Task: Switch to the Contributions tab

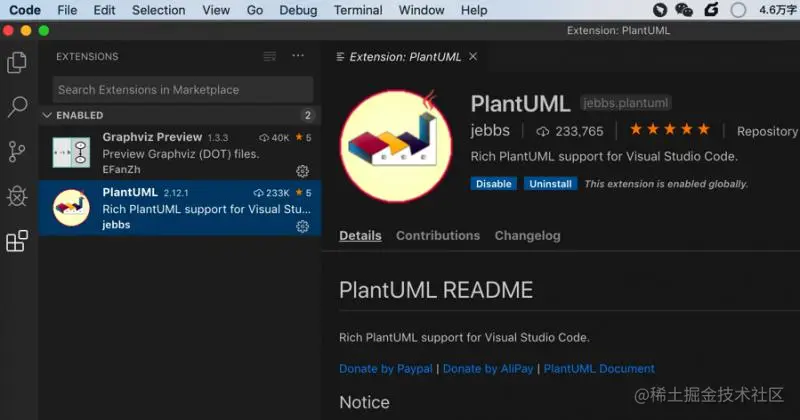Action: [x=438, y=236]
